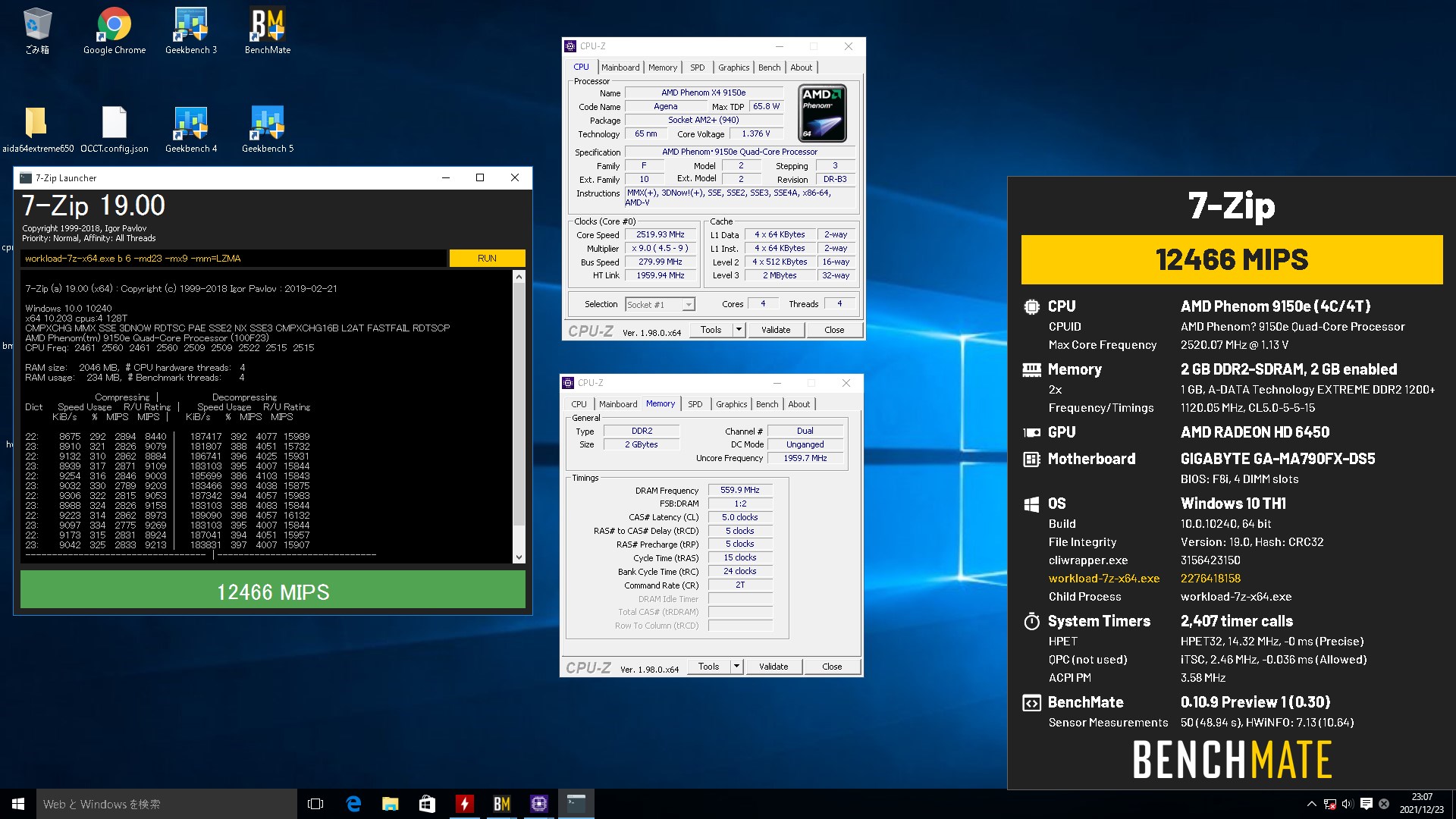This screenshot has width=1456, height=819.
Task: Switch to Memory tab in top CPU-Z
Action: click(663, 67)
